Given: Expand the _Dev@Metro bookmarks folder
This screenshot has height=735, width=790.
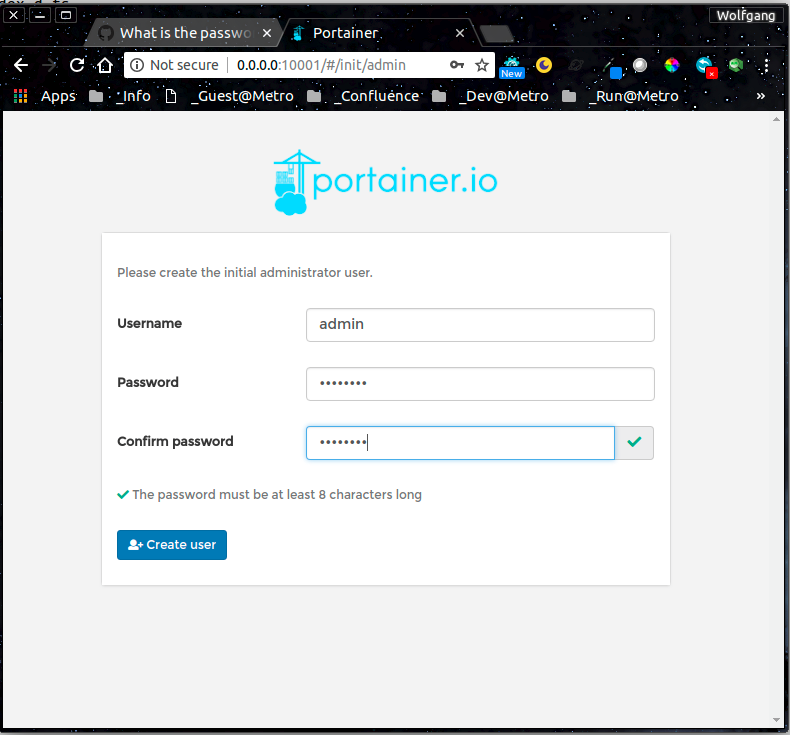Looking at the screenshot, I should (x=491, y=96).
